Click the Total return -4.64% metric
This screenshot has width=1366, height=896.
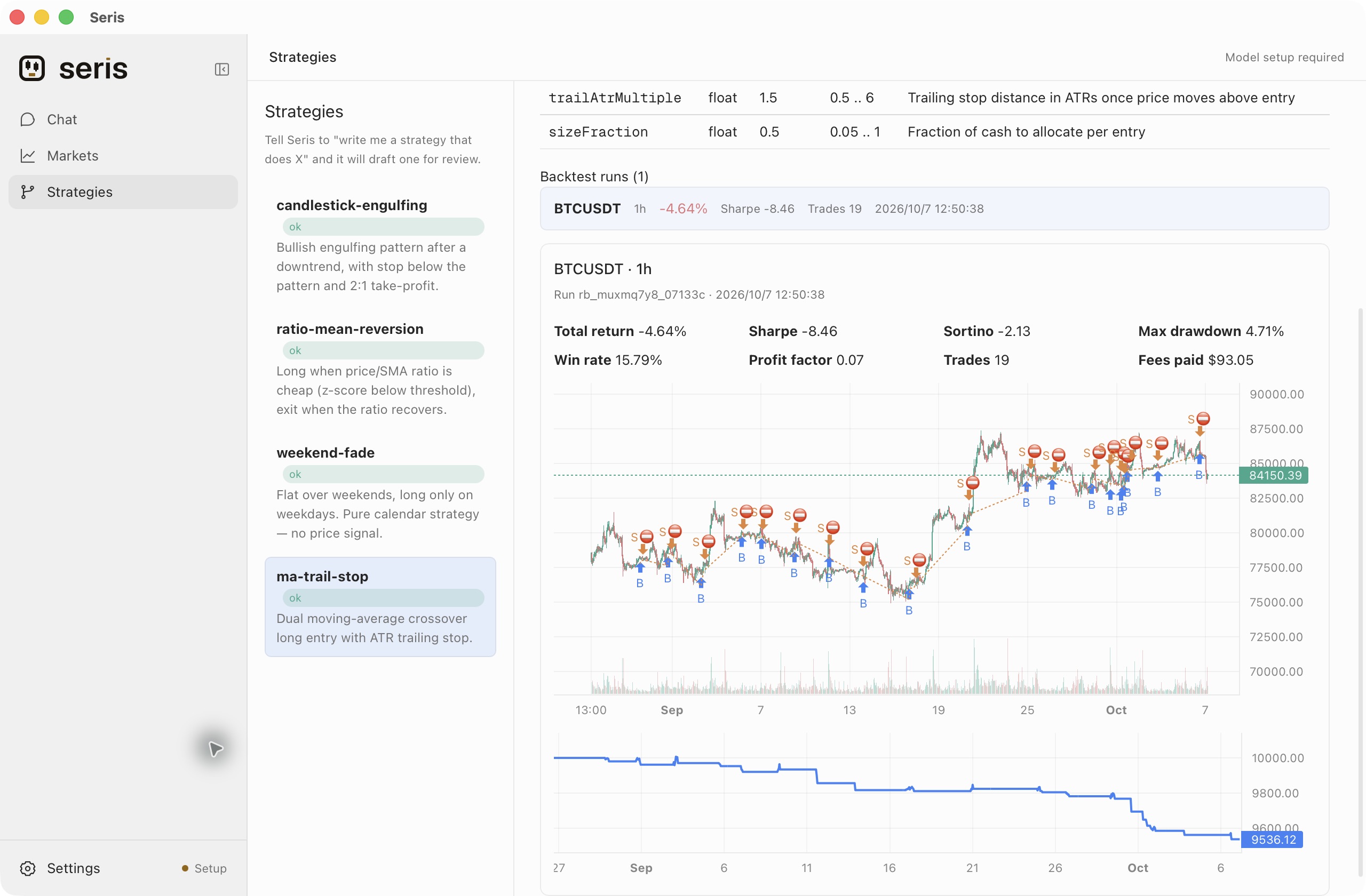pyautogui.click(x=620, y=331)
